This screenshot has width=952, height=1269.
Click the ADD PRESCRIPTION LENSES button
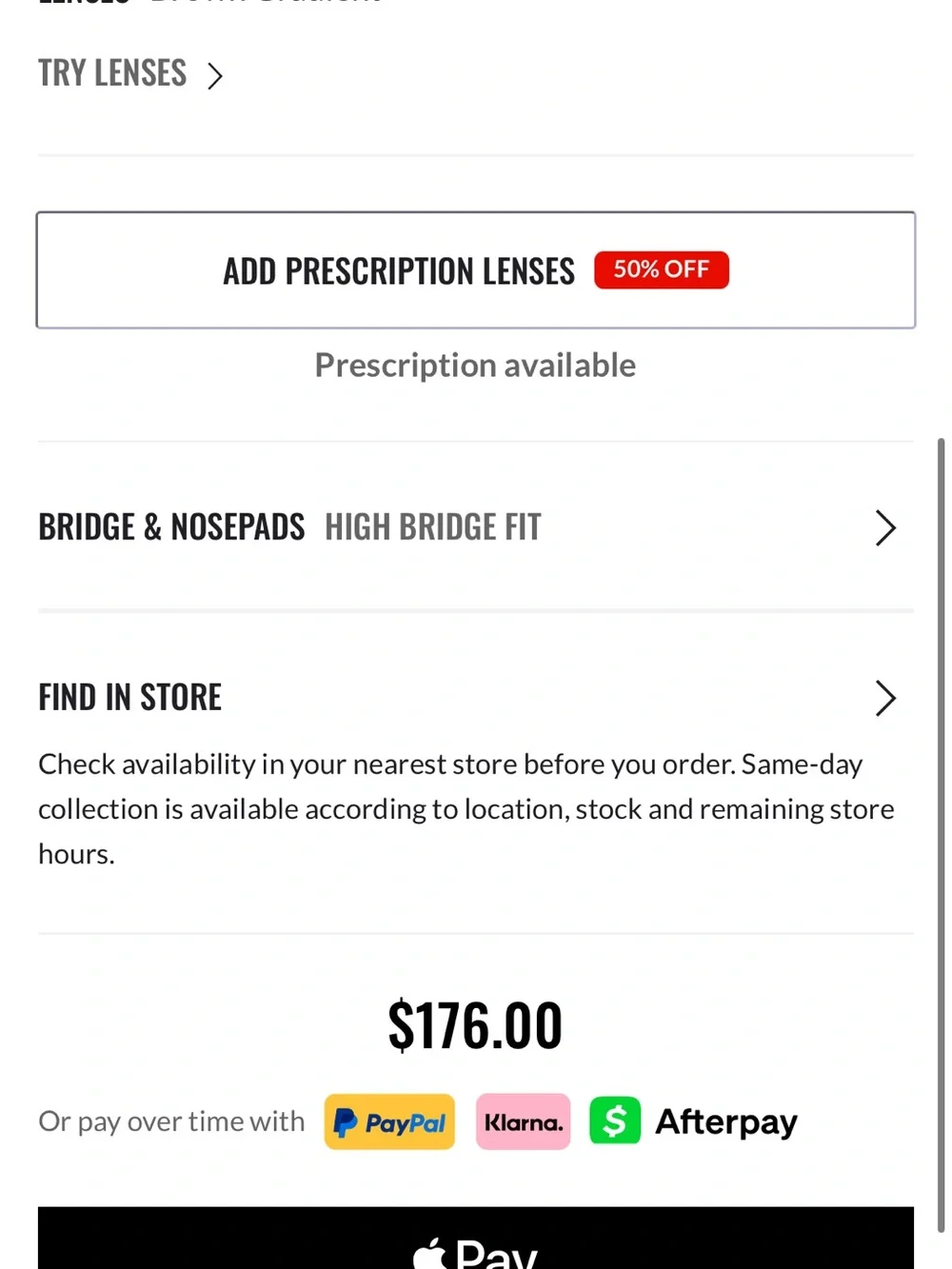pos(476,270)
